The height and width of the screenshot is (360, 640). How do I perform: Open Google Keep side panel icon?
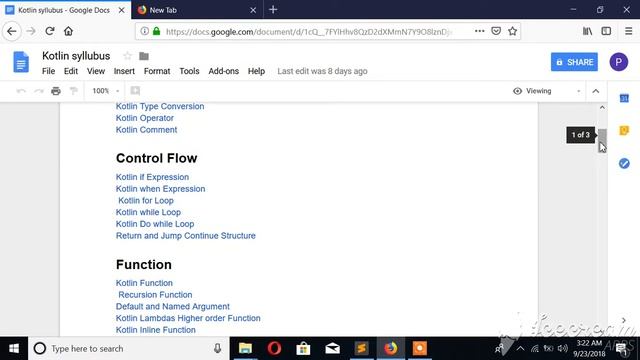coord(624,131)
